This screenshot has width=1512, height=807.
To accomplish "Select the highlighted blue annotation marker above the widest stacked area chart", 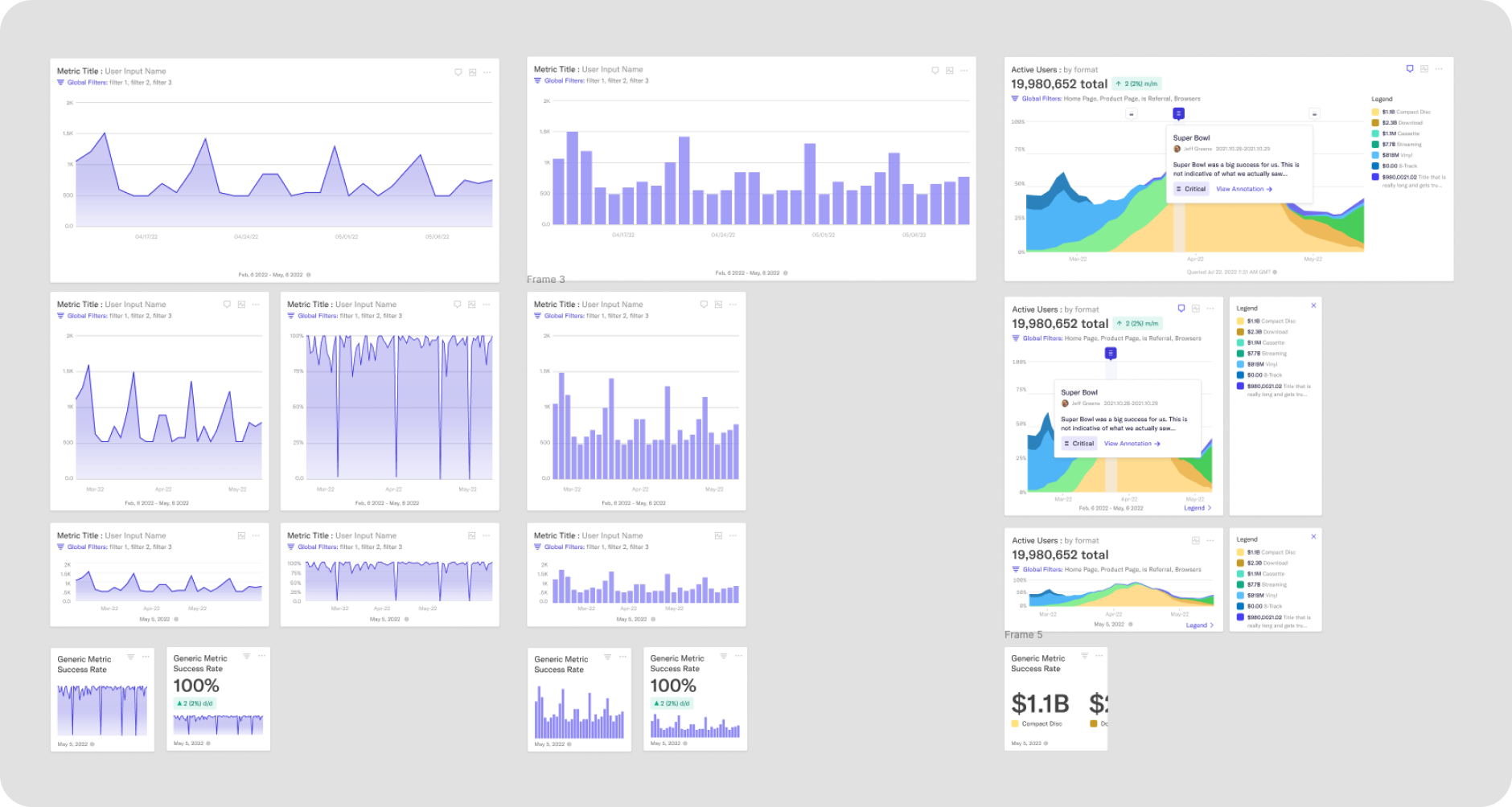I will [x=1178, y=113].
